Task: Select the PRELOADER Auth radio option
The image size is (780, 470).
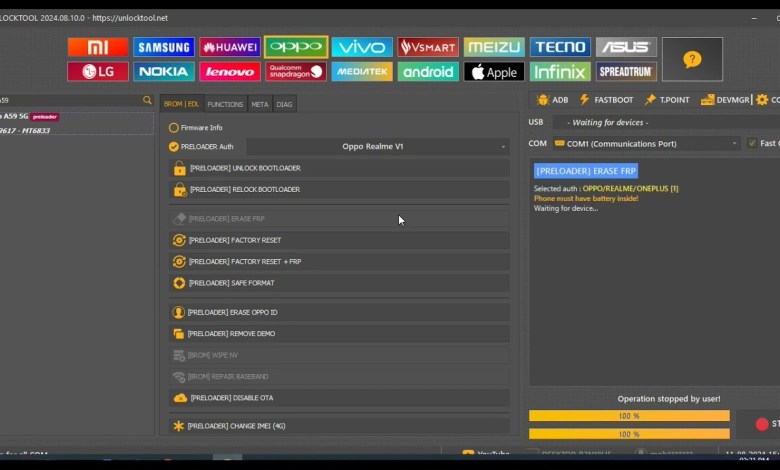Action: [174, 147]
